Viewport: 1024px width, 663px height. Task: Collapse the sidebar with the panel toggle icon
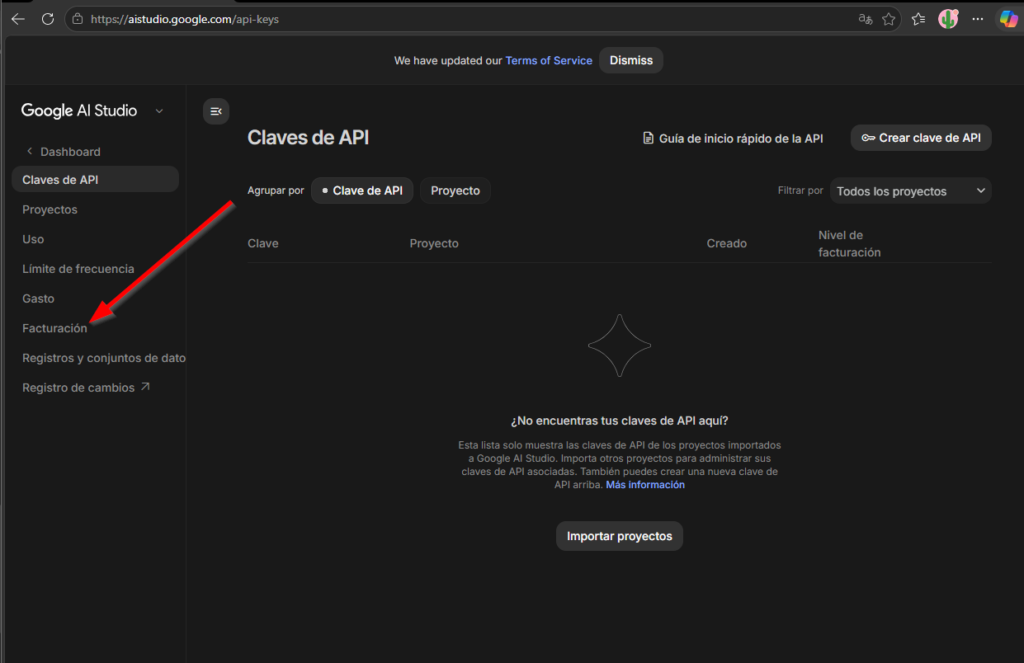click(x=216, y=111)
